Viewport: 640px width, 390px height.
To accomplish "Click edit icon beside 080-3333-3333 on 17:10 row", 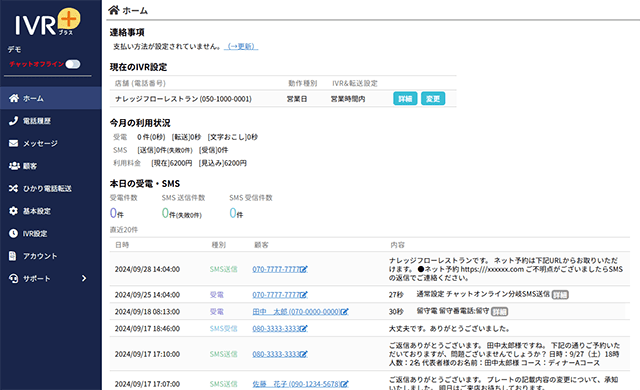I will pyautogui.click(x=304, y=354).
